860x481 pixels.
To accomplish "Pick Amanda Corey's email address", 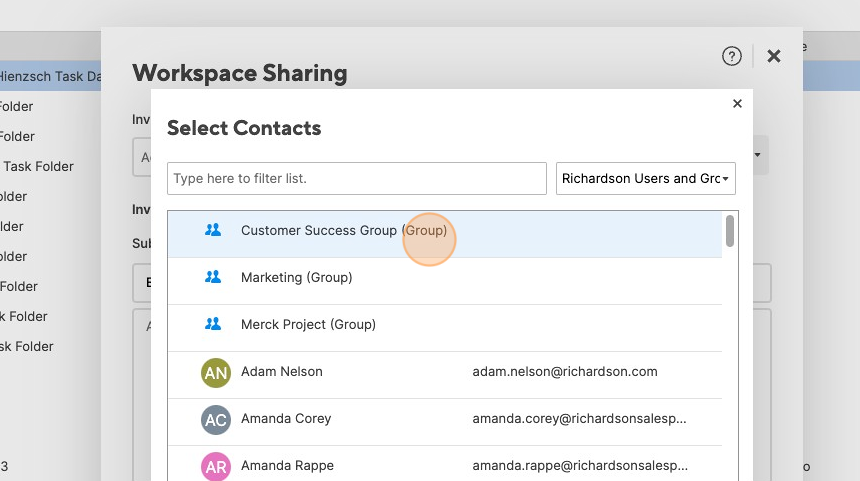I will pyautogui.click(x=580, y=419).
